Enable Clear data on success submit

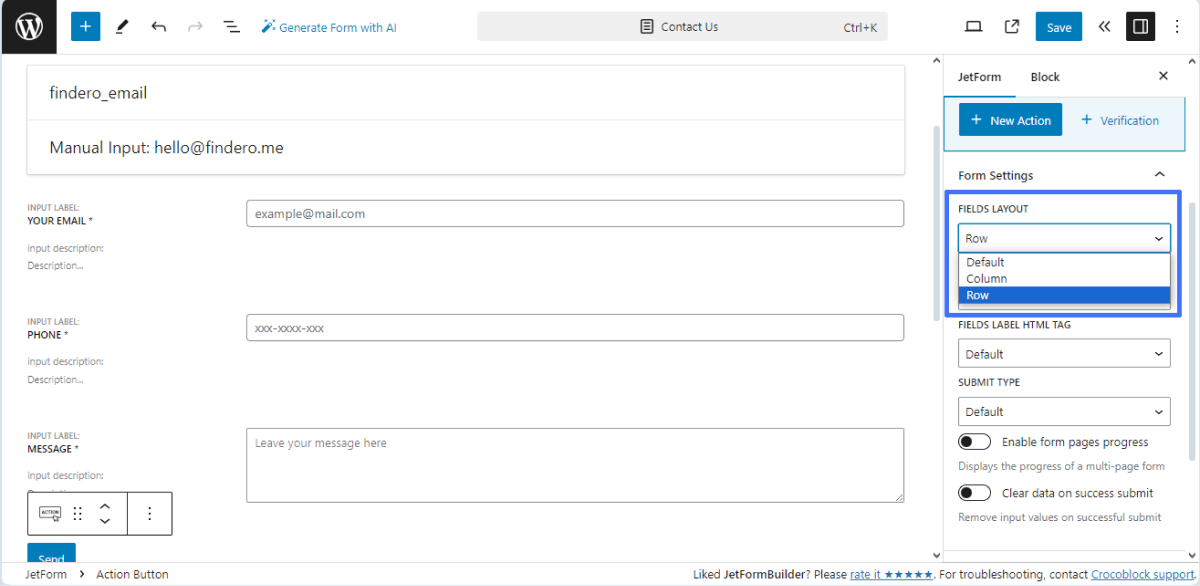pyautogui.click(x=974, y=492)
